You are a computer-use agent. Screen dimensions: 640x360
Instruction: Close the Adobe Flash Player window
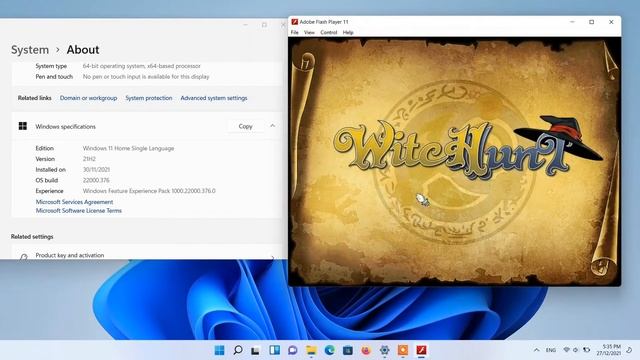pos(611,22)
